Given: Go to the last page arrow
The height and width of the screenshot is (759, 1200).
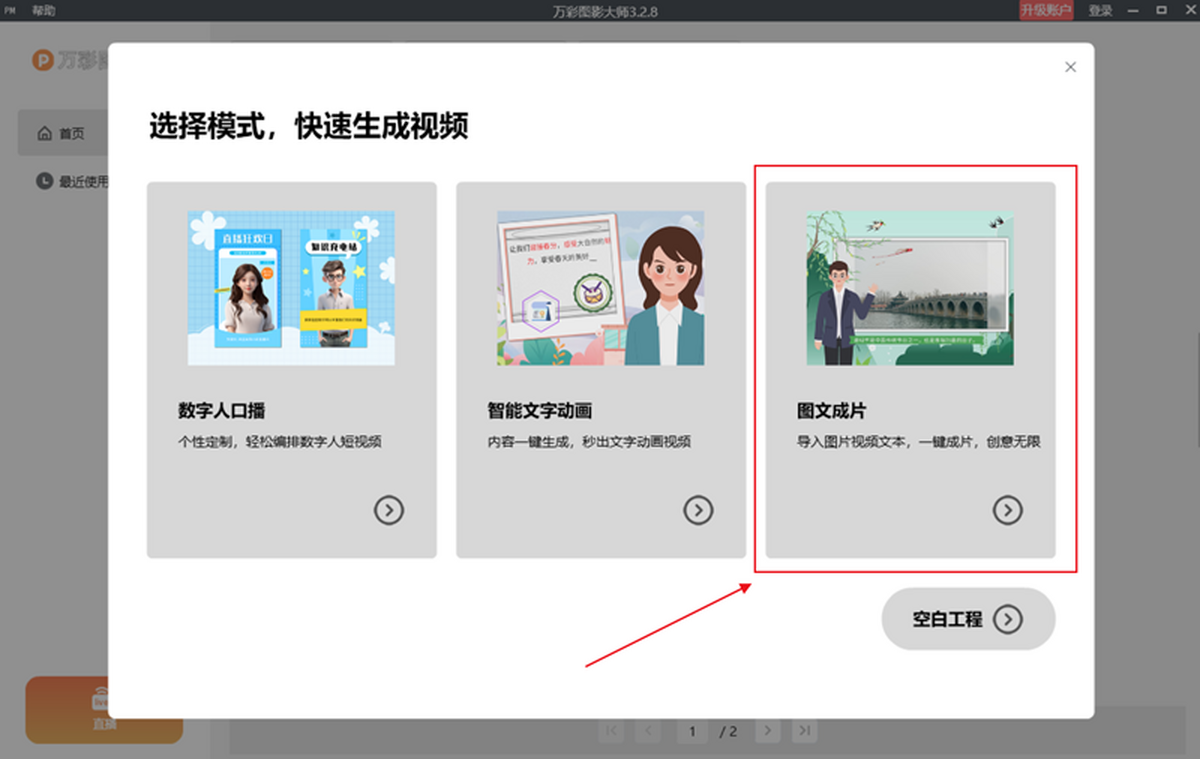Looking at the screenshot, I should pyautogui.click(x=804, y=731).
